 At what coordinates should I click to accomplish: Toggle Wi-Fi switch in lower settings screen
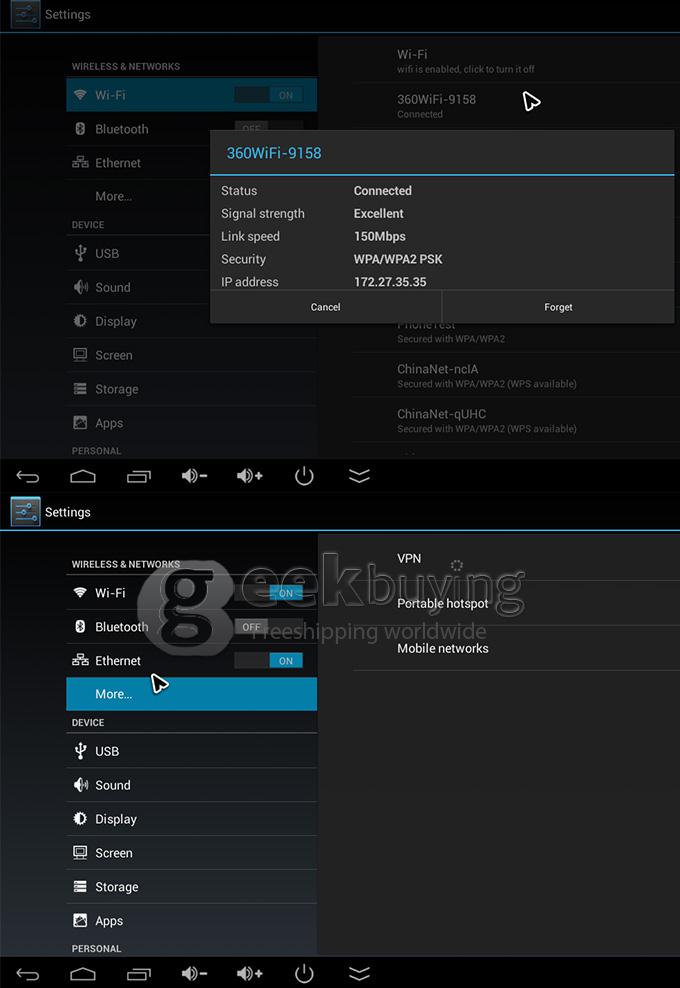pyautogui.click(x=268, y=593)
